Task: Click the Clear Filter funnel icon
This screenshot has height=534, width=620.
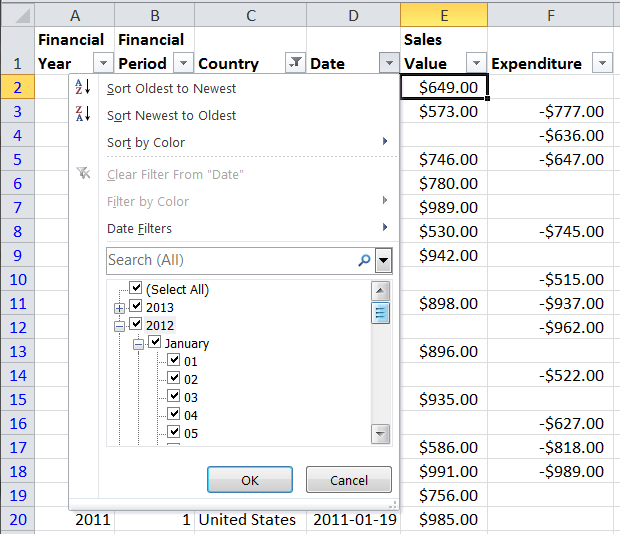Action: click(x=83, y=174)
